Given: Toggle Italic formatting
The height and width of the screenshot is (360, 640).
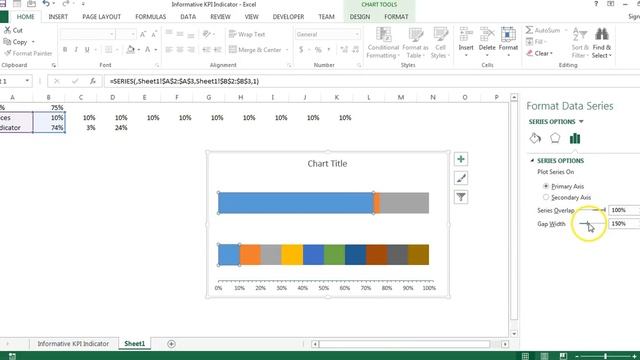Looking at the screenshot, I should tap(76, 50).
